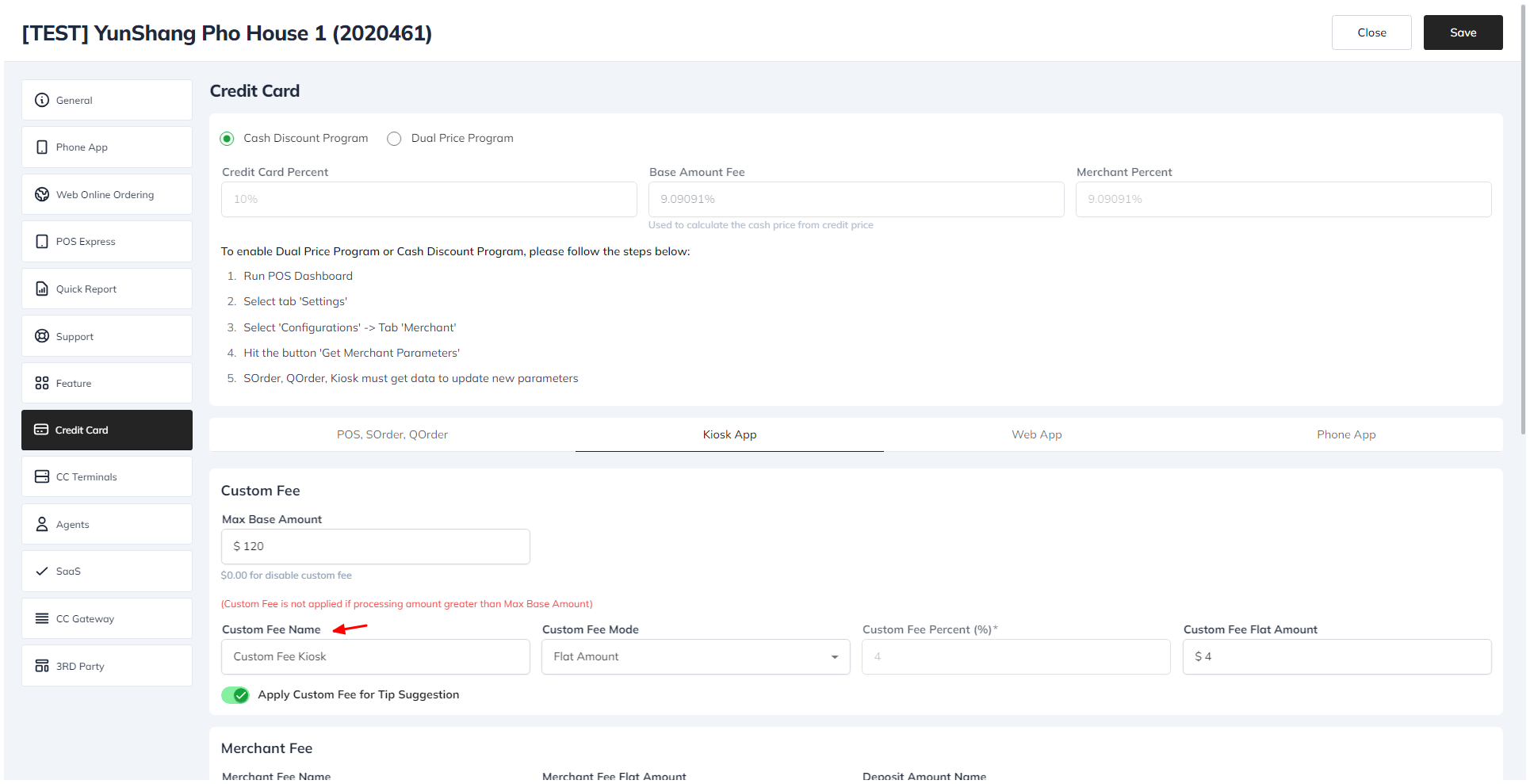Image resolution: width=1530 pixels, height=784 pixels.
Task: Click the General info icon in sidebar
Action: click(42, 100)
